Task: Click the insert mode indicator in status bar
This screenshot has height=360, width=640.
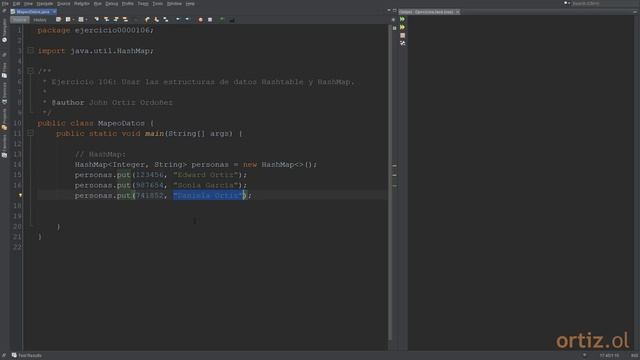Action: [634, 356]
